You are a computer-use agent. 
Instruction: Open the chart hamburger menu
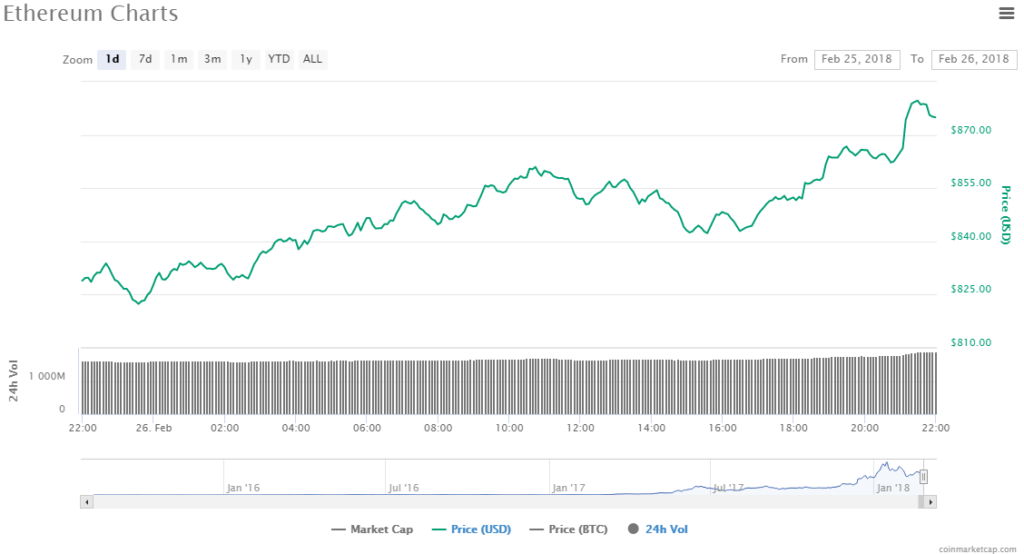tap(1006, 13)
